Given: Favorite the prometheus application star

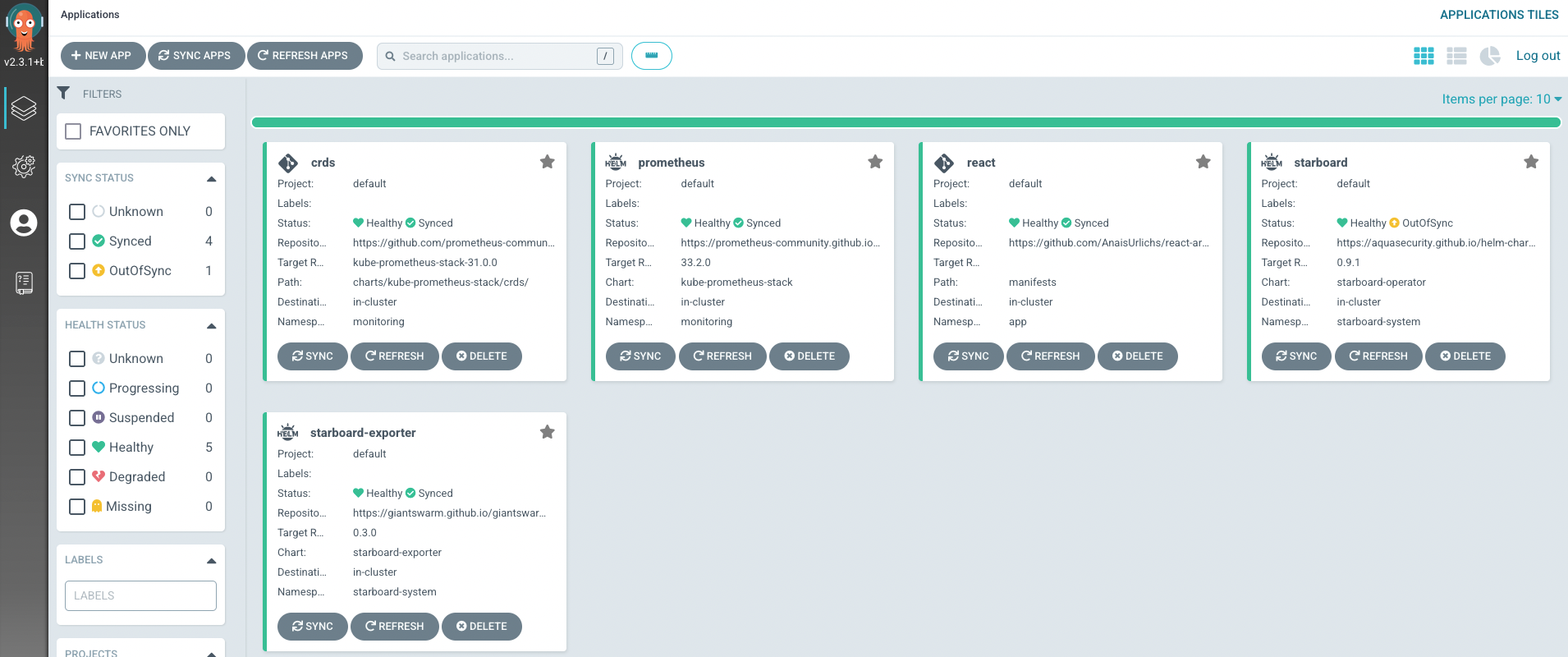Looking at the screenshot, I should click(x=875, y=162).
